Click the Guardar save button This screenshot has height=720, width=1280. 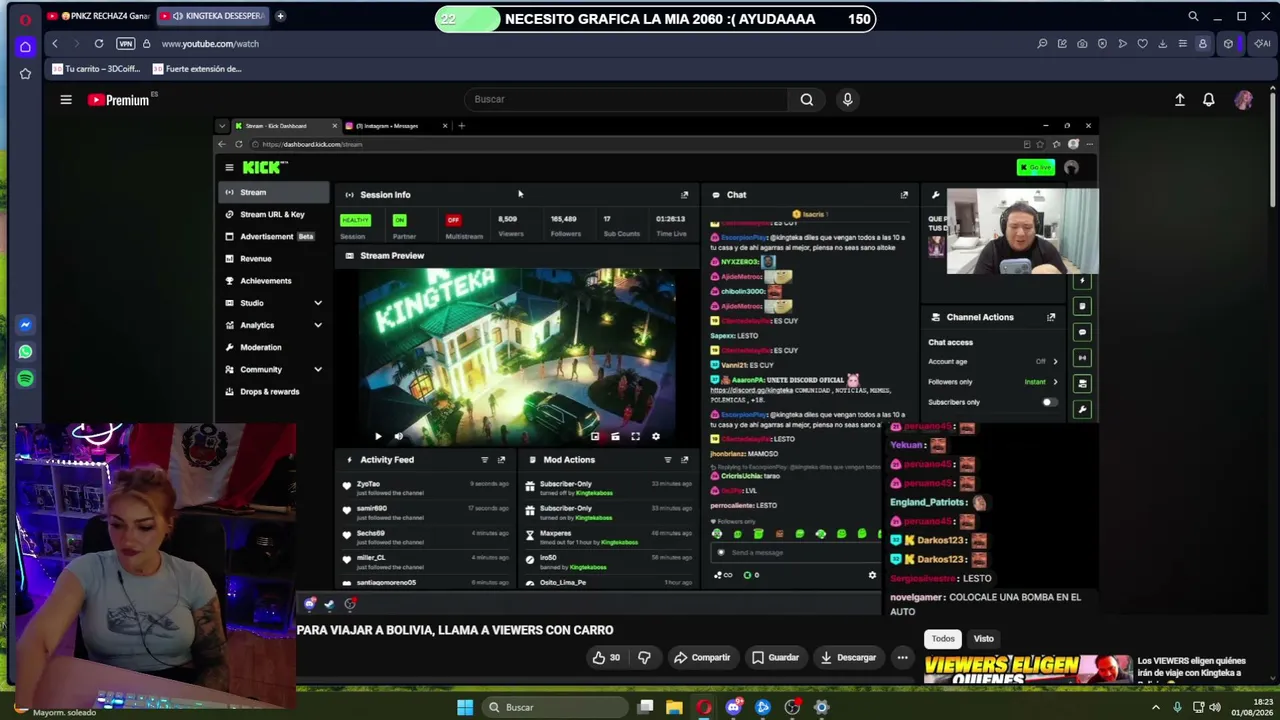[x=775, y=657]
